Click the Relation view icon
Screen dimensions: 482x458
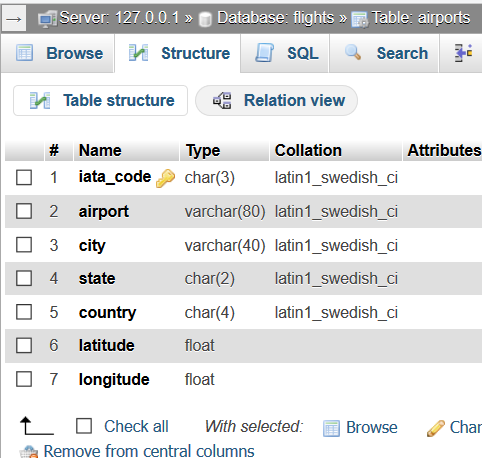[222, 100]
